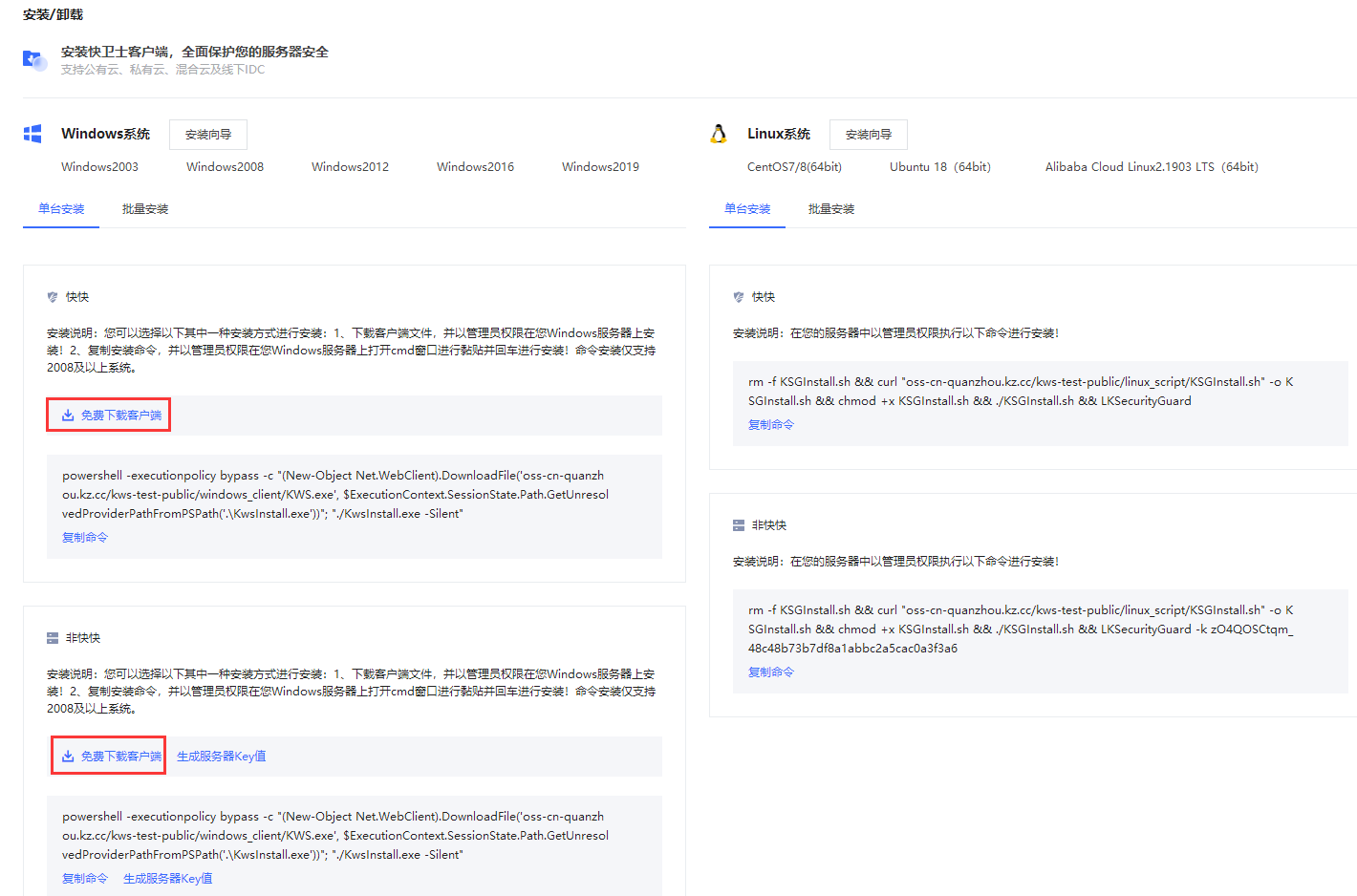Click 复制命令 under Linux 快快 command
The image size is (1357, 896).
point(771,425)
